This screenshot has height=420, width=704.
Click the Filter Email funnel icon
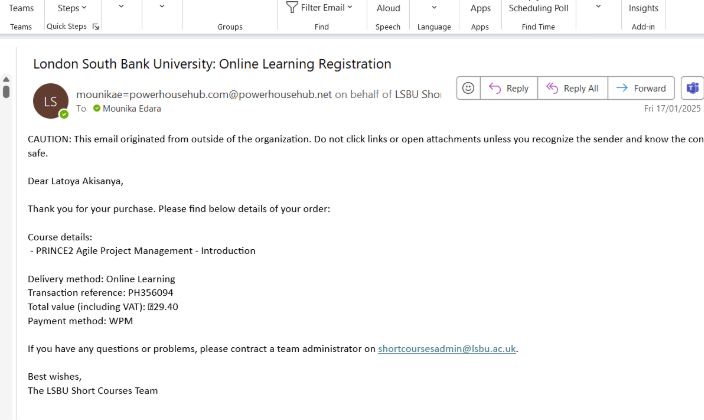[292, 7]
